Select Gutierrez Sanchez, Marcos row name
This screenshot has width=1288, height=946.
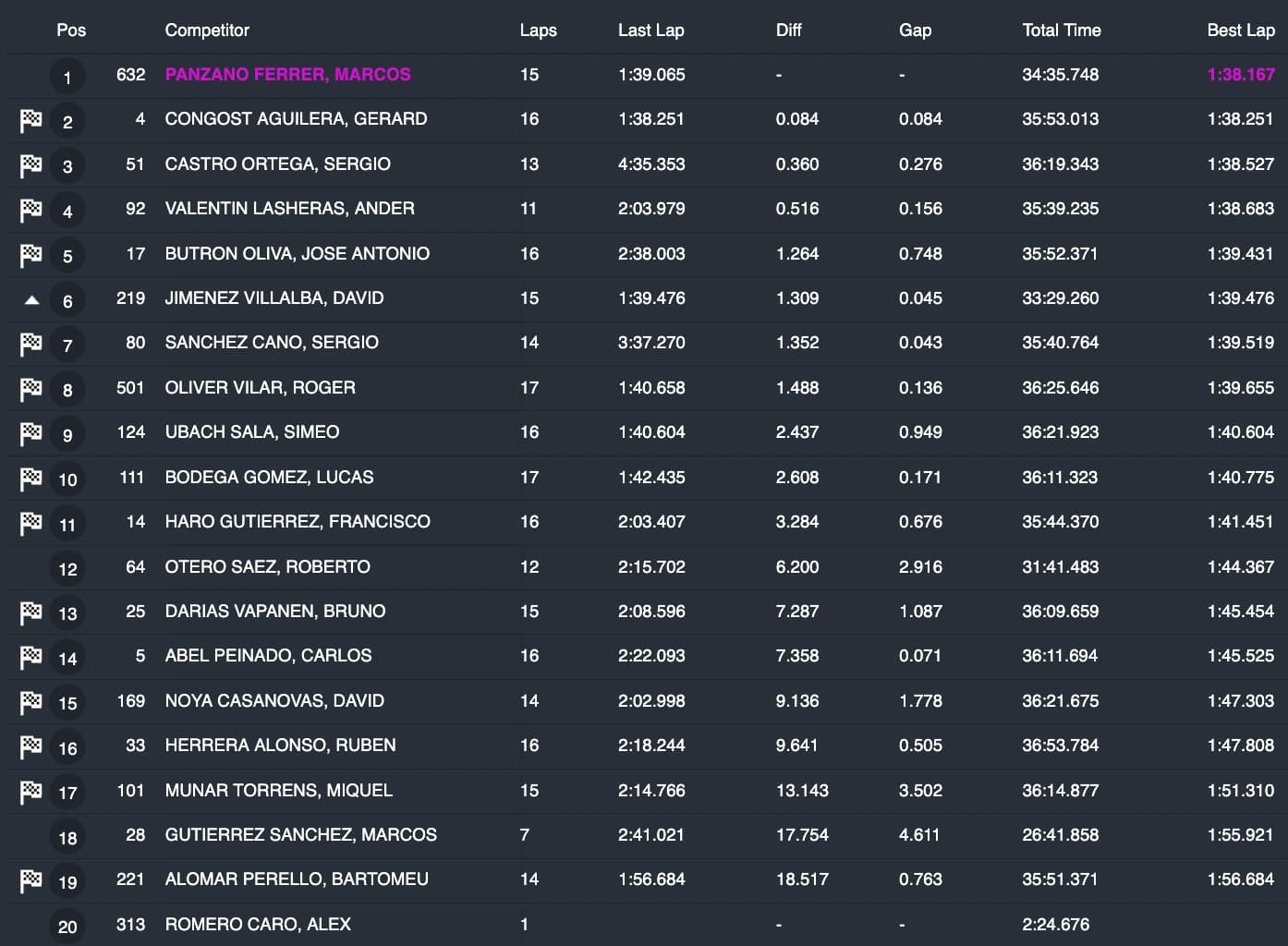click(x=300, y=835)
